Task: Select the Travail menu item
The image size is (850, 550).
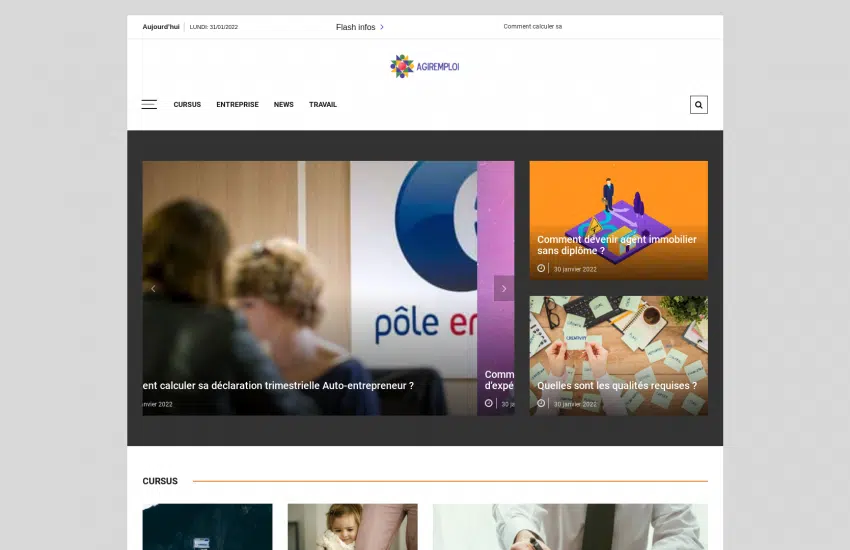Action: pyautogui.click(x=323, y=105)
